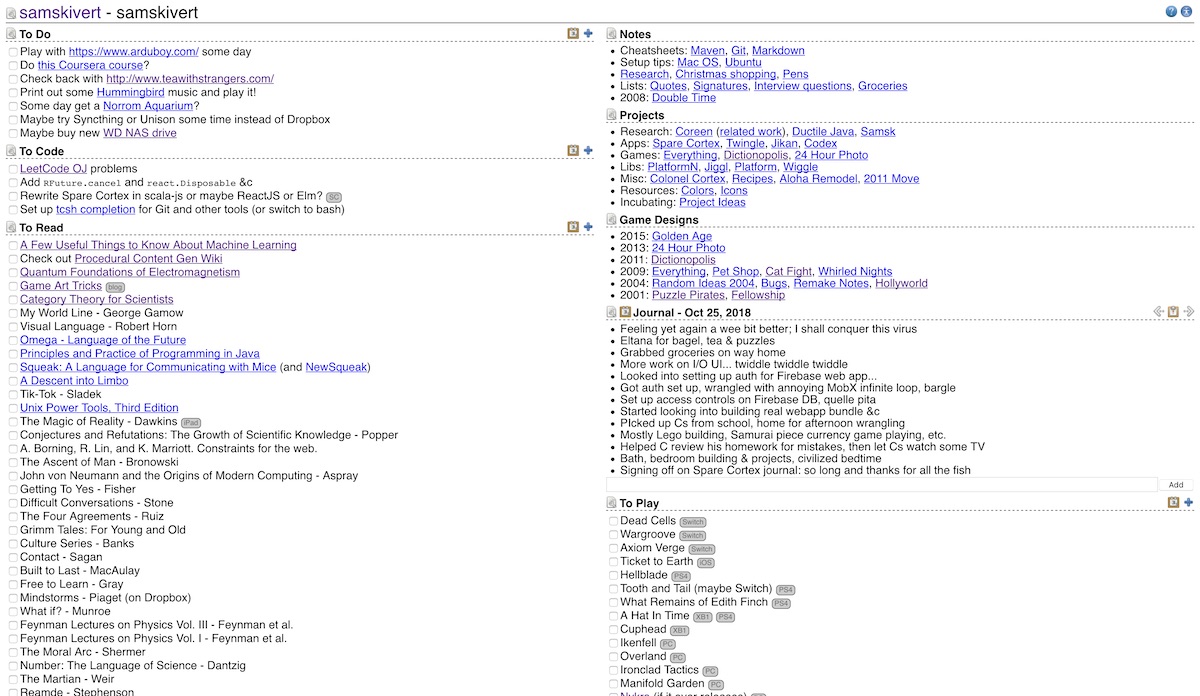1200x696 pixels.
Task: Click the page icon beside To Code heading
Action: pos(12,151)
